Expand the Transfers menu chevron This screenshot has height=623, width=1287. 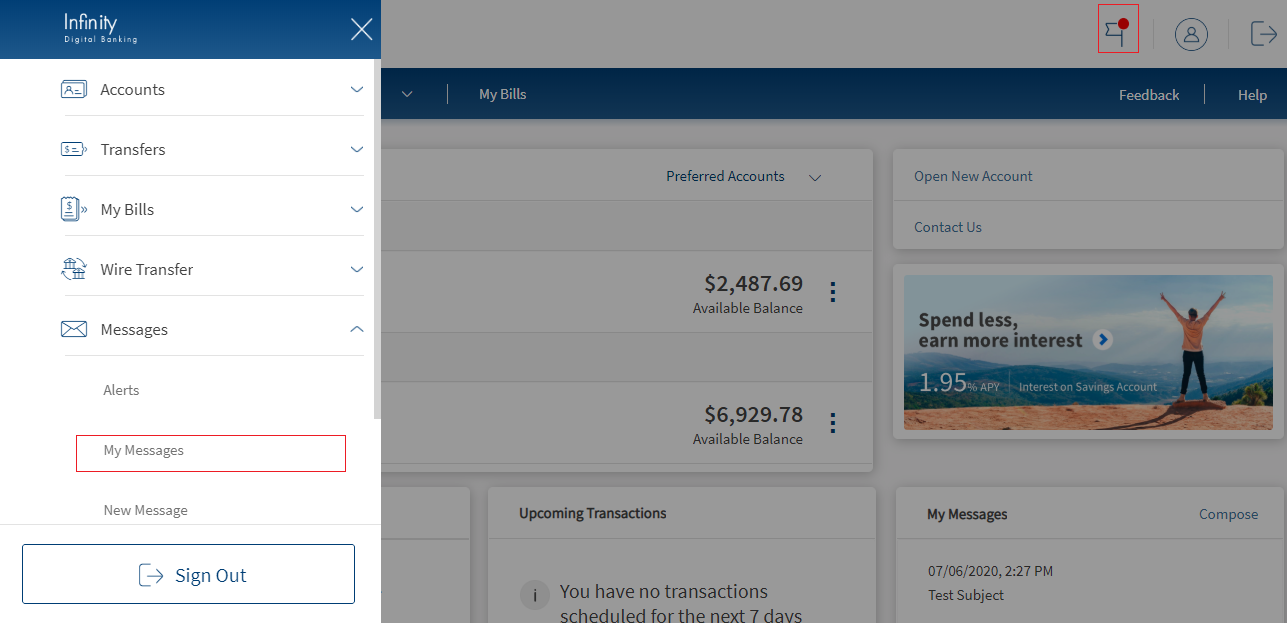point(357,149)
